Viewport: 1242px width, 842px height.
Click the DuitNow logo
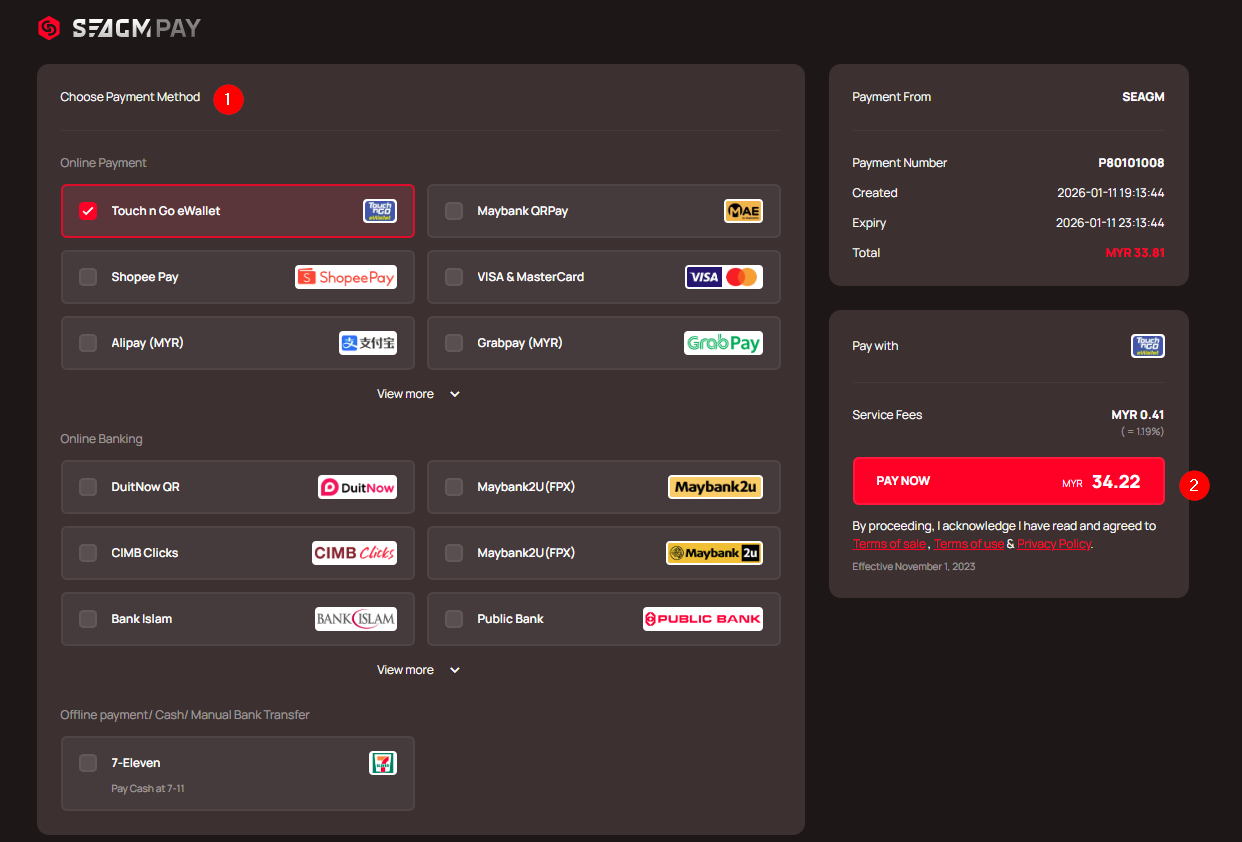point(357,487)
